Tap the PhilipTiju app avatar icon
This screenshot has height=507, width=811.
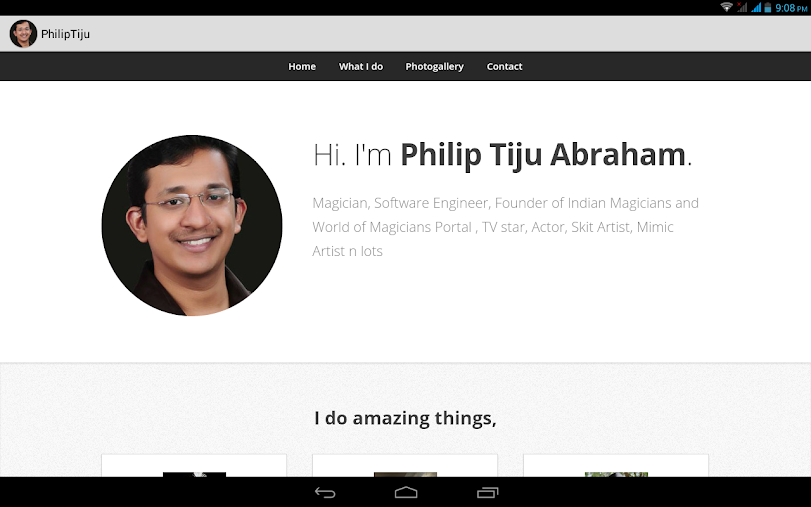[x=23, y=34]
